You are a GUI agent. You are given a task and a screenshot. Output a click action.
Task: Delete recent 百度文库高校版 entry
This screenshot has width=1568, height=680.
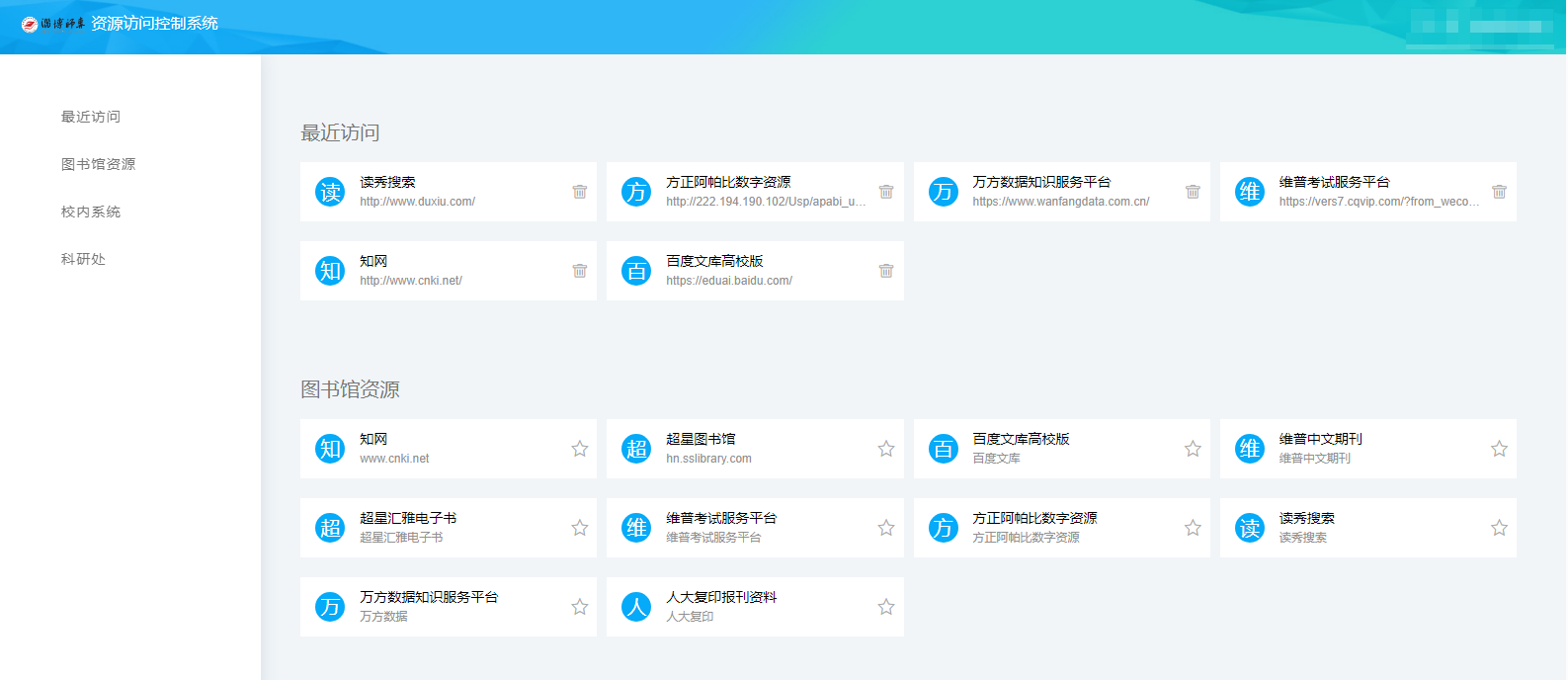pos(885,271)
